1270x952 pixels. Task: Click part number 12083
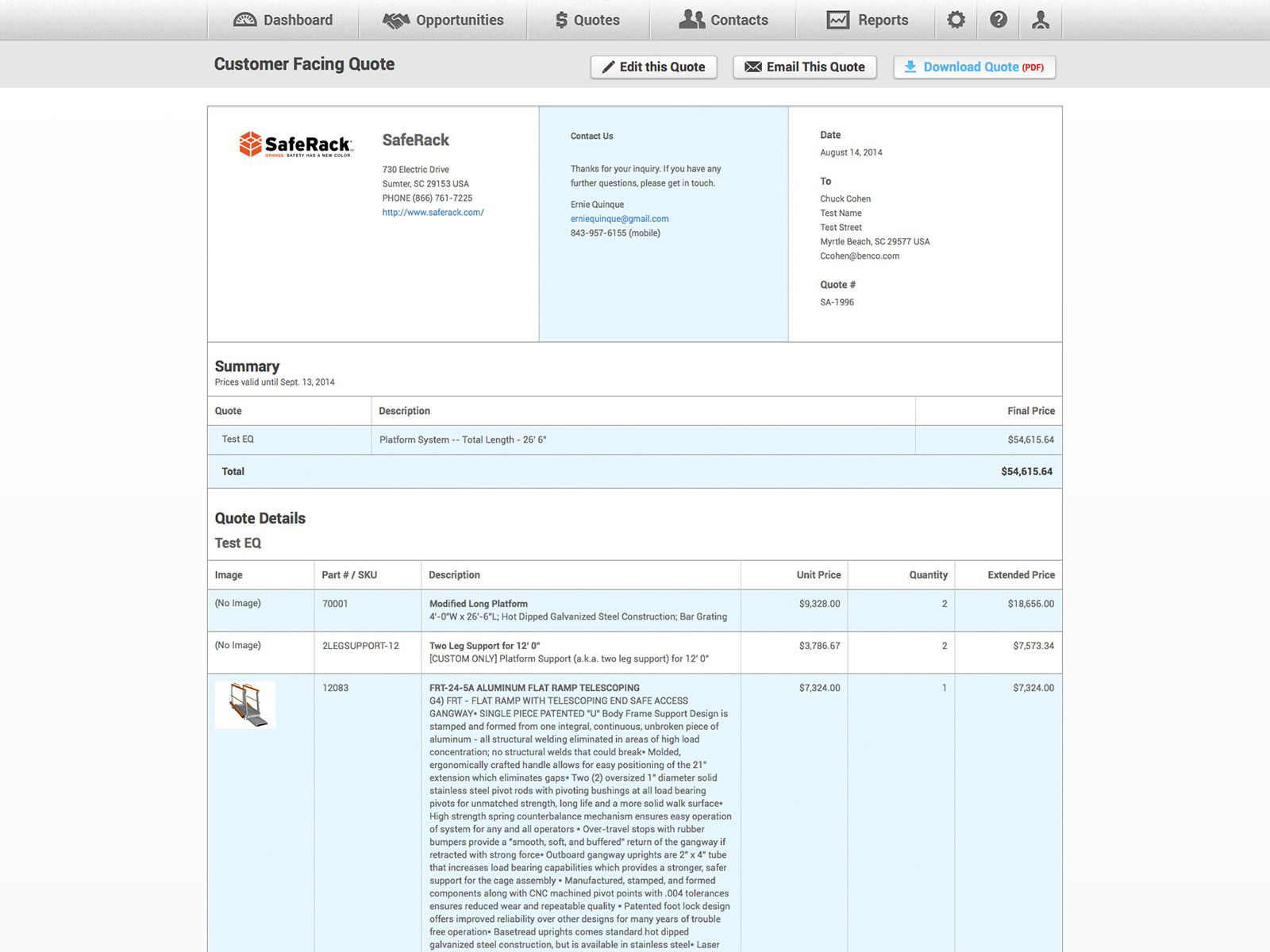coord(335,688)
